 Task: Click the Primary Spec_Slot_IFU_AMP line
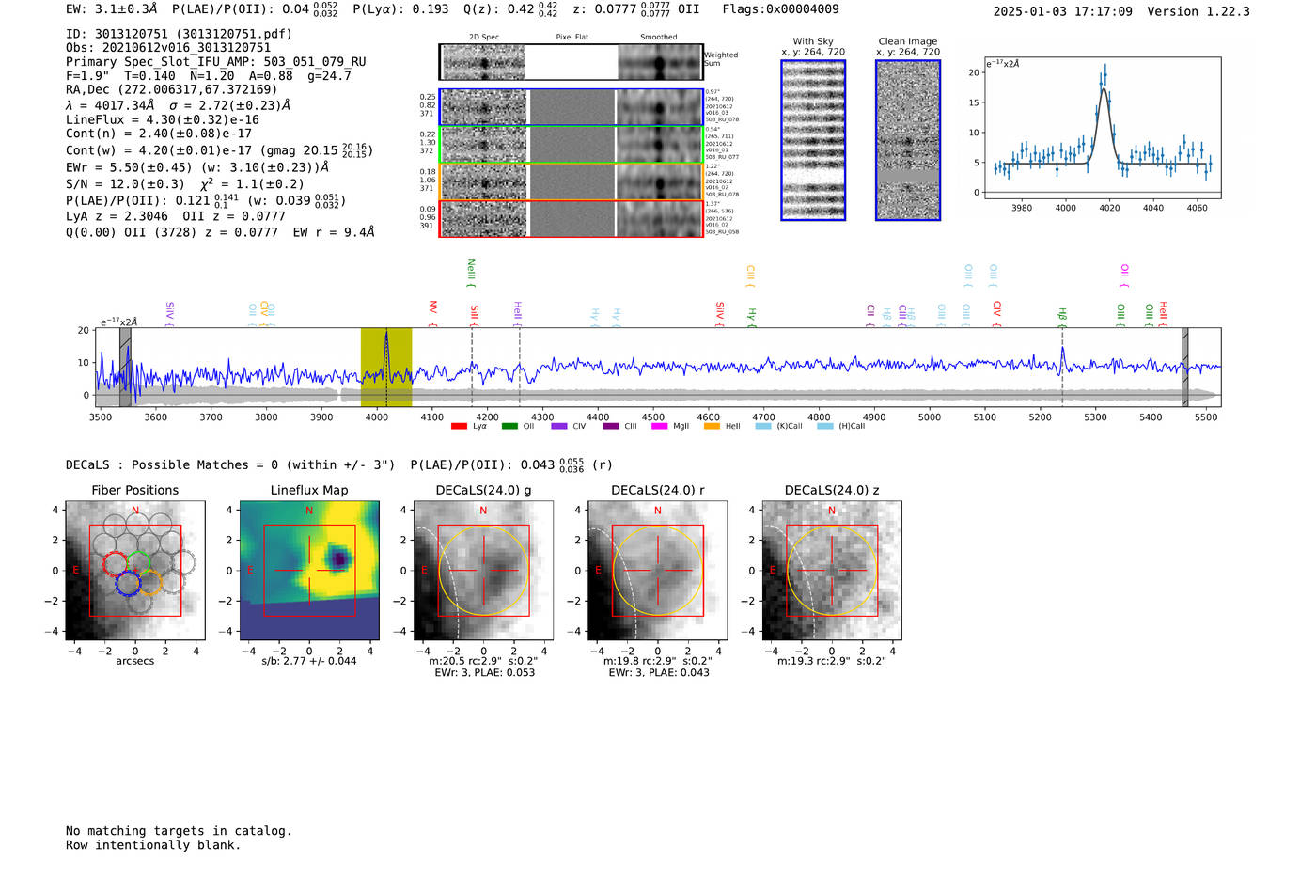pos(216,62)
